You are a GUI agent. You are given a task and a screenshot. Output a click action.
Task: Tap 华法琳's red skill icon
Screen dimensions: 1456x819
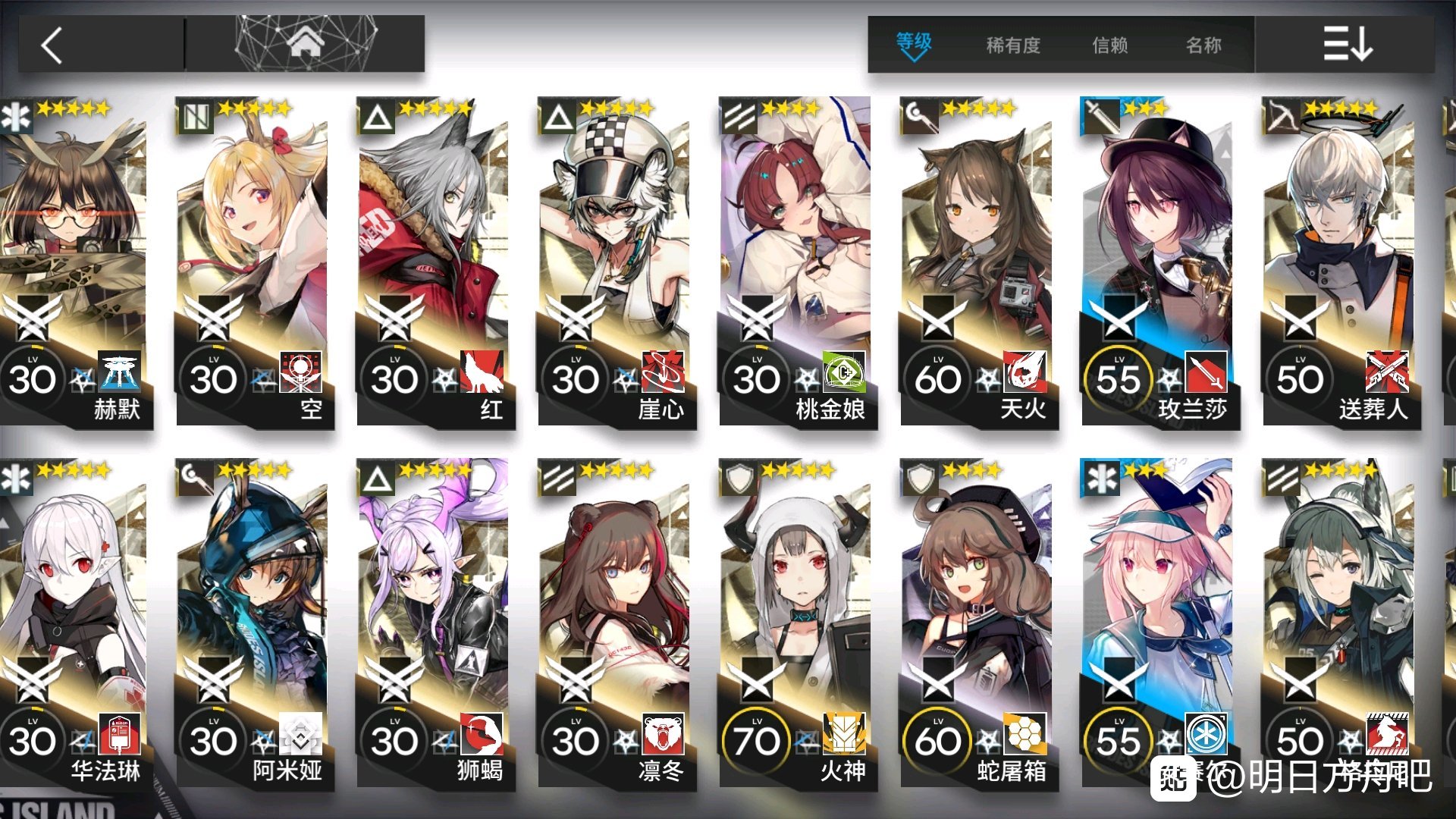coord(120,734)
